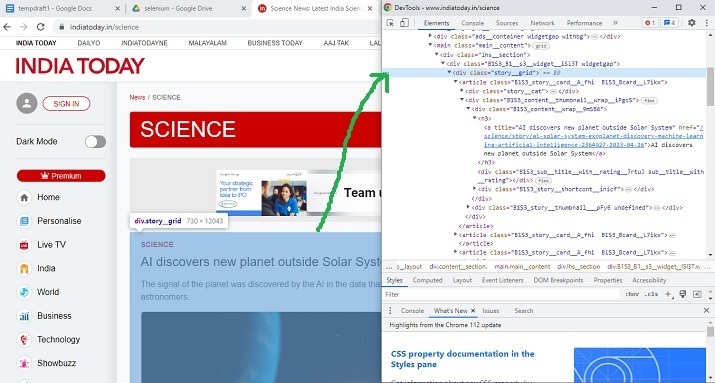Click the Home sidebar icon
Viewport: 715px width, 383px height.
click(x=24, y=197)
